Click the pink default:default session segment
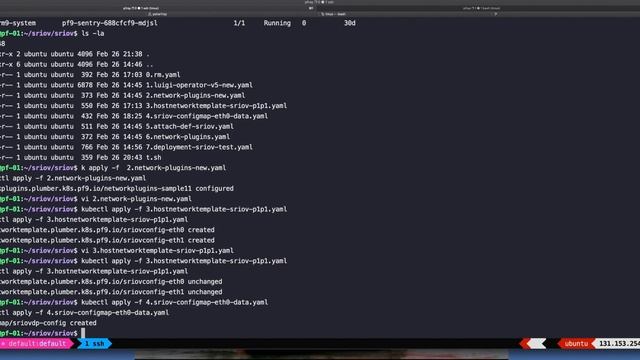 (x=37, y=344)
